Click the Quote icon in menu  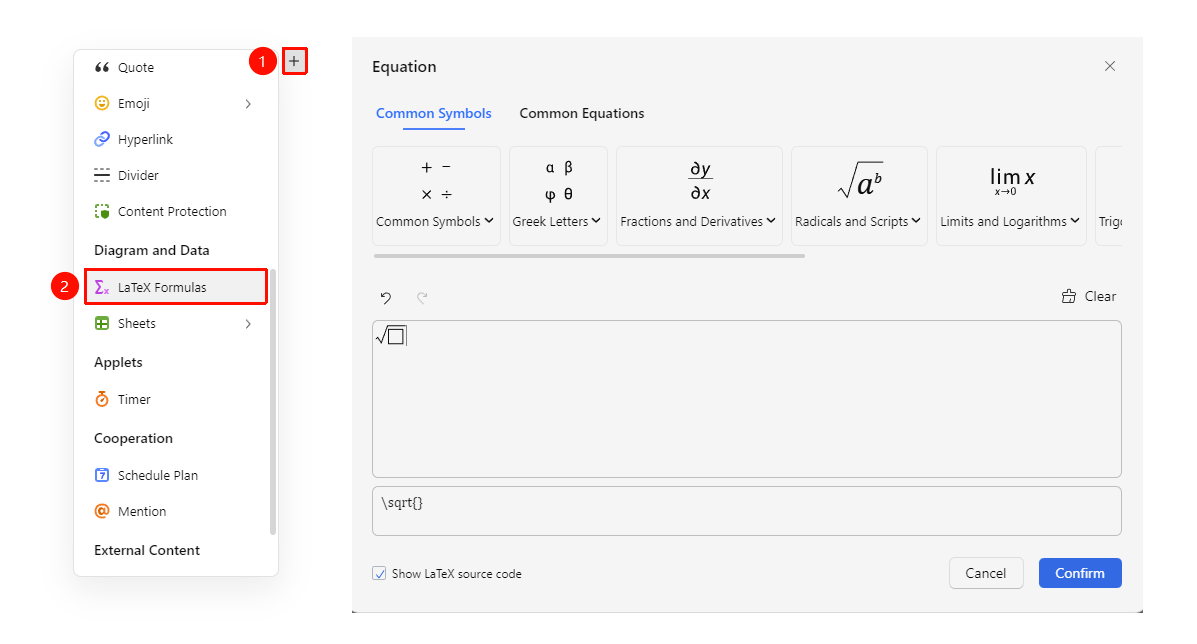click(x=102, y=67)
